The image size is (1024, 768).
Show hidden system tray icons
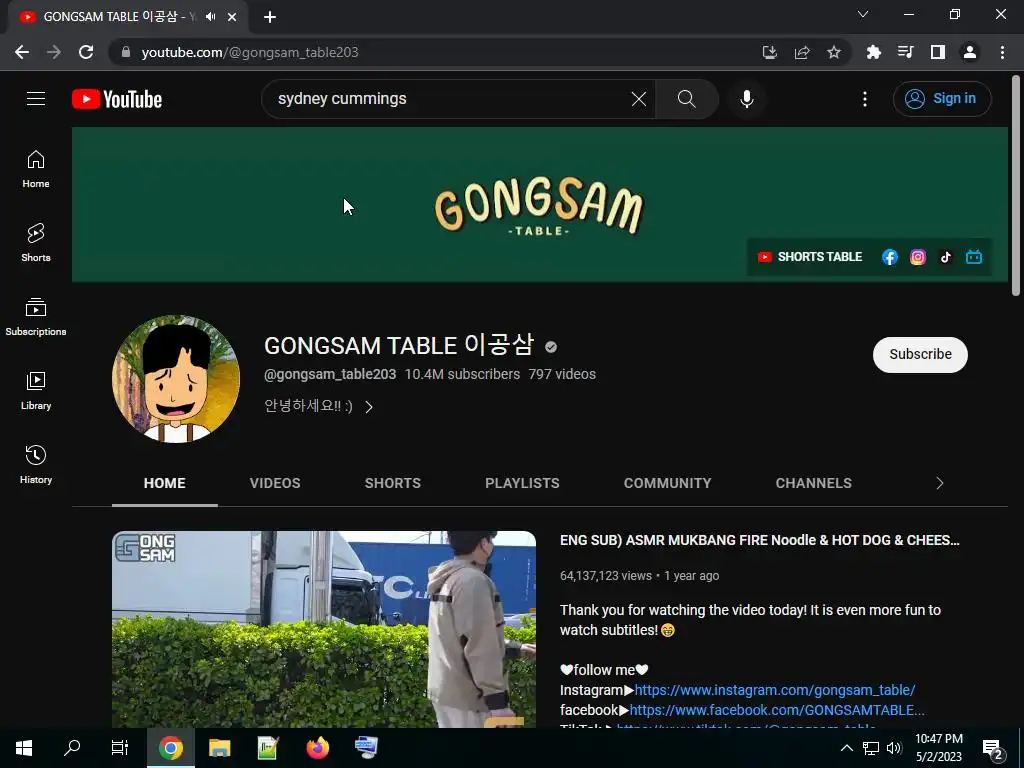(846, 748)
